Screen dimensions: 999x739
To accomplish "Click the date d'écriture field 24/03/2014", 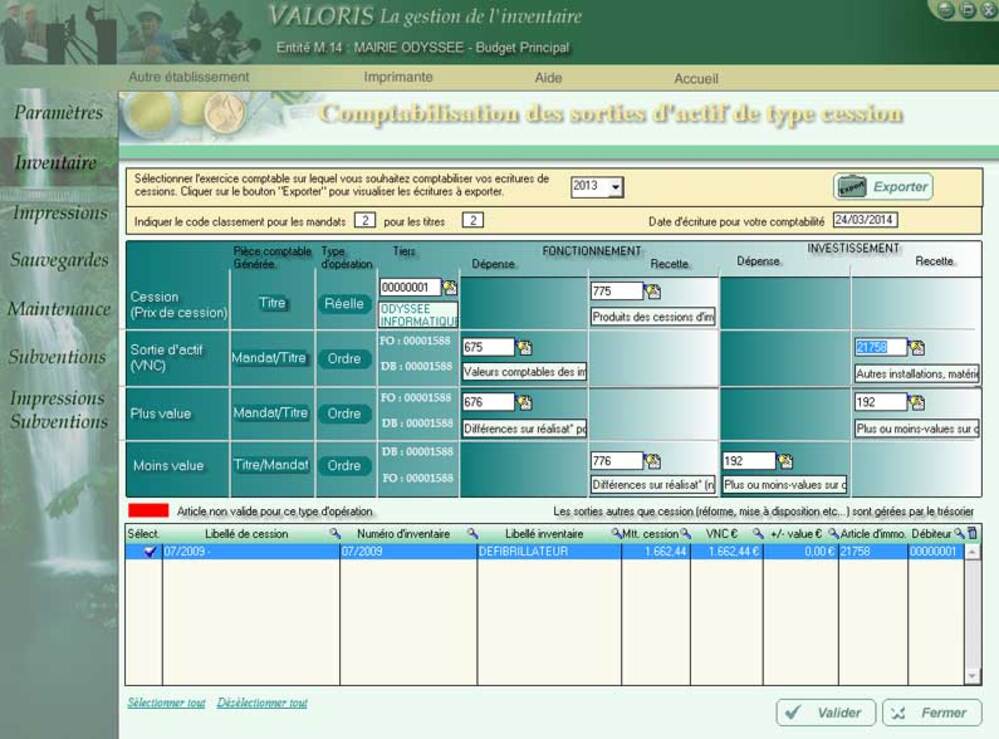I will pos(865,221).
